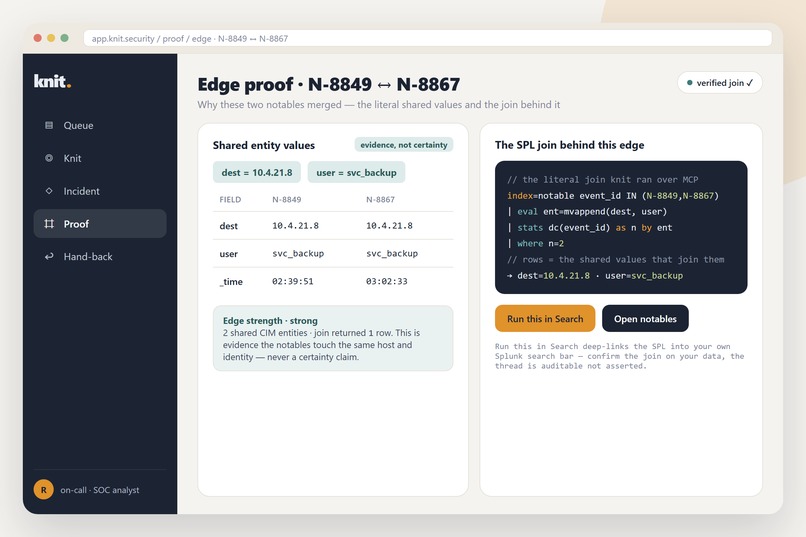Open the Queue menu item

click(100, 125)
